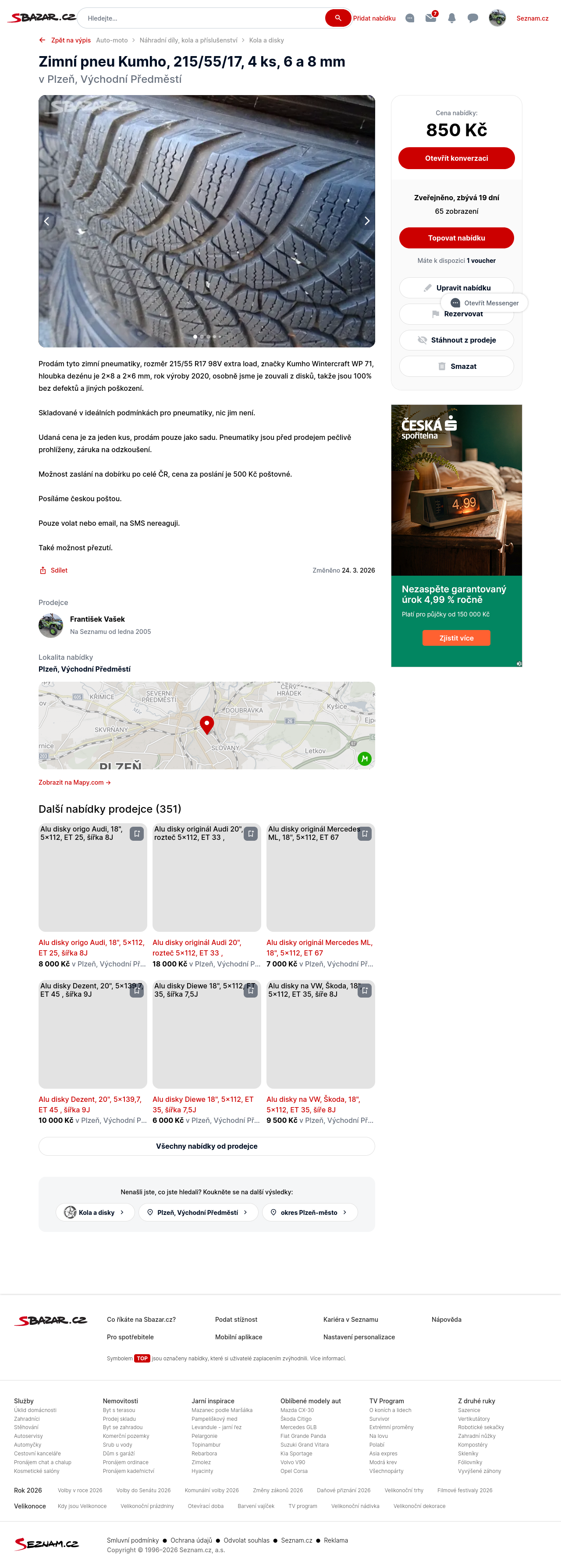Screen dimensions: 561x1568
Task: Click the red search magnifier button
Action: [x=337, y=18]
